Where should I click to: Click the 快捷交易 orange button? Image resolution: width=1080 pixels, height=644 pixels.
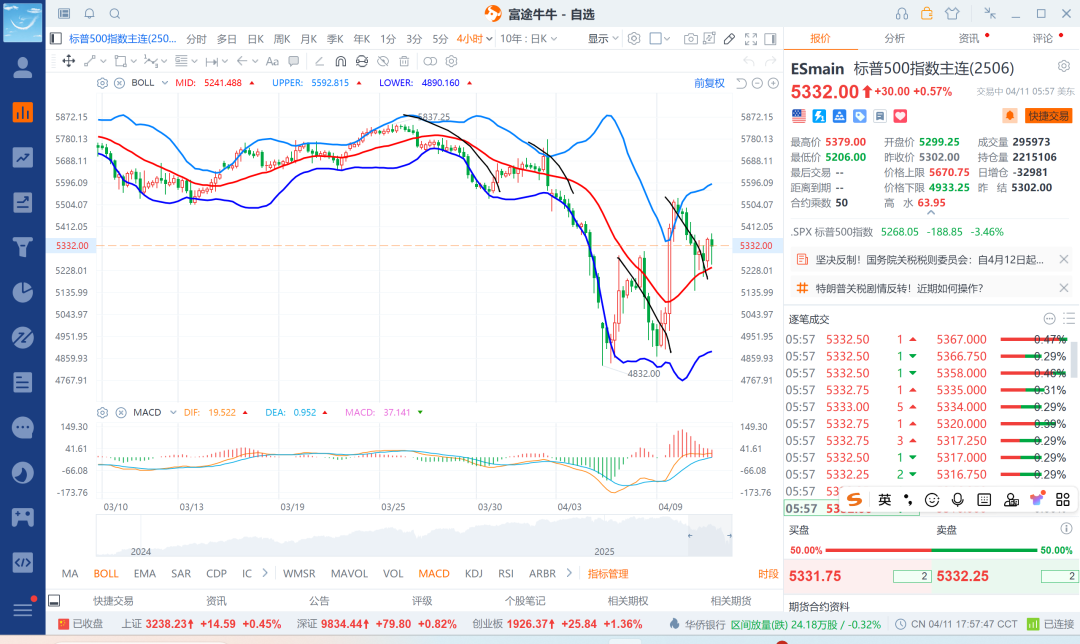point(1048,116)
